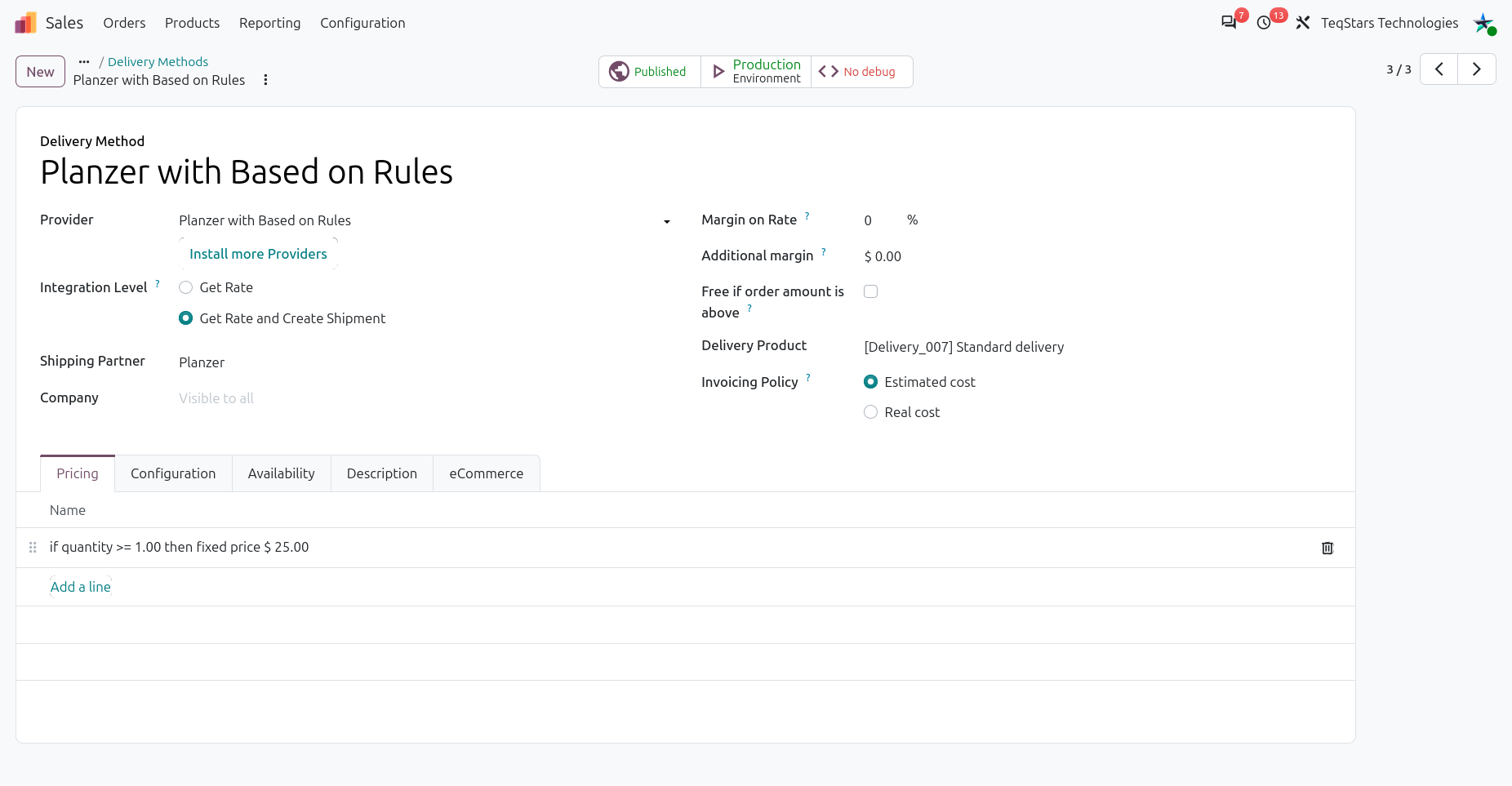Open the Provider dropdown arrow
Viewport: 1512px width, 786px height.
coord(667,222)
